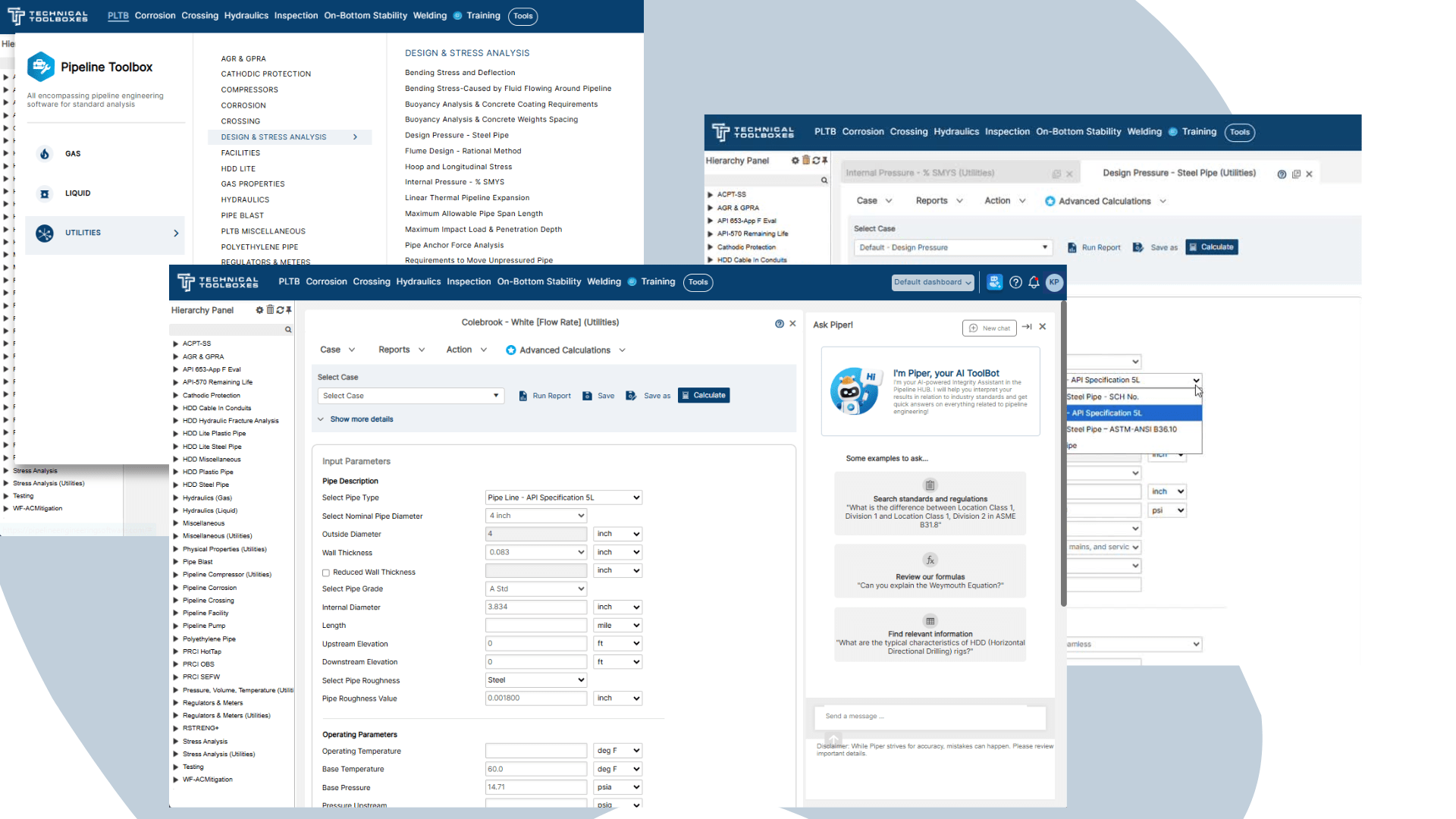Open notifications via the bell icon

[1034, 282]
